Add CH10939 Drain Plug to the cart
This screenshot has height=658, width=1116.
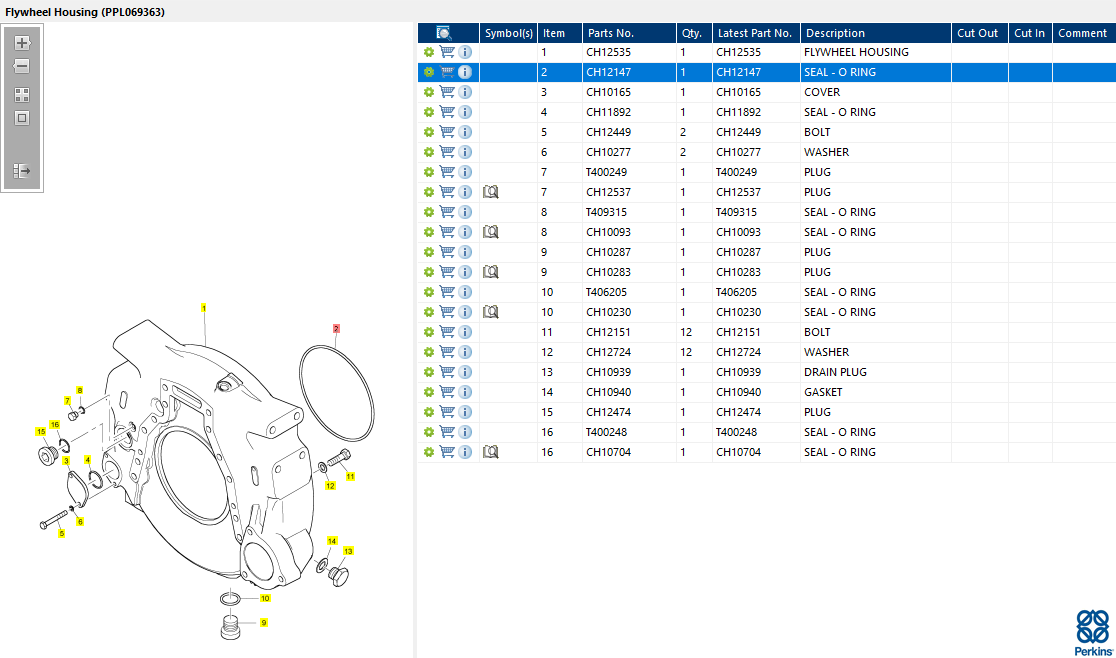coord(447,371)
